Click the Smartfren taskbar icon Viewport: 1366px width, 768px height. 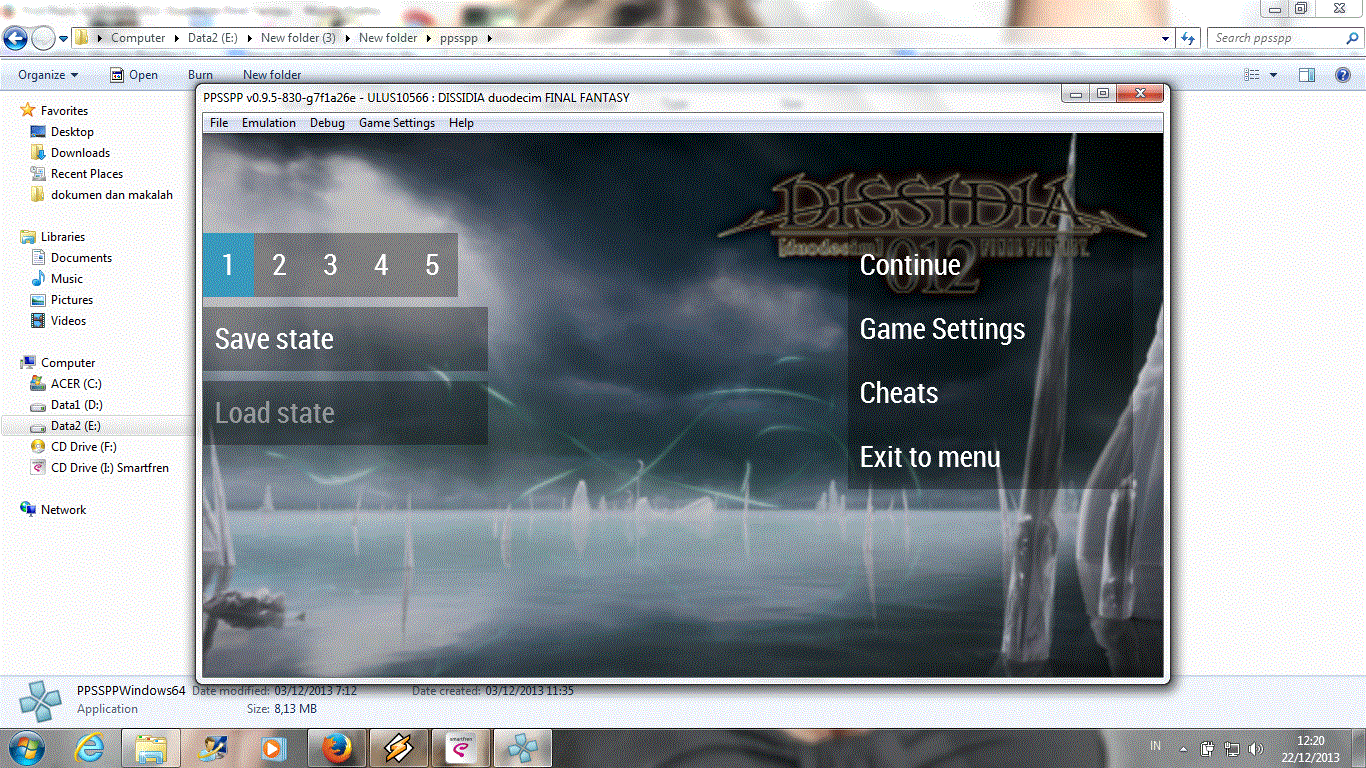point(460,748)
